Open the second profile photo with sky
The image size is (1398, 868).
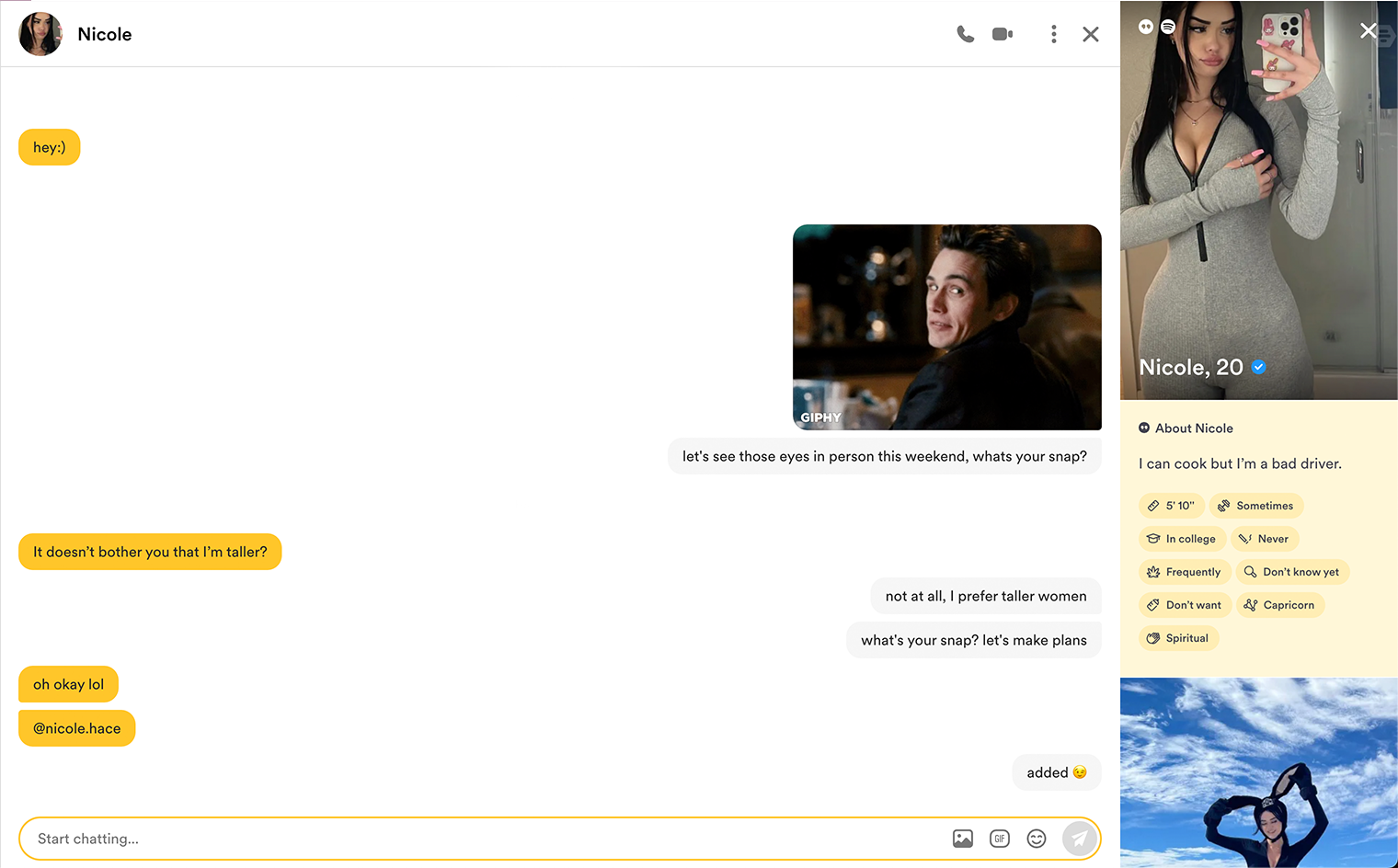click(1258, 772)
